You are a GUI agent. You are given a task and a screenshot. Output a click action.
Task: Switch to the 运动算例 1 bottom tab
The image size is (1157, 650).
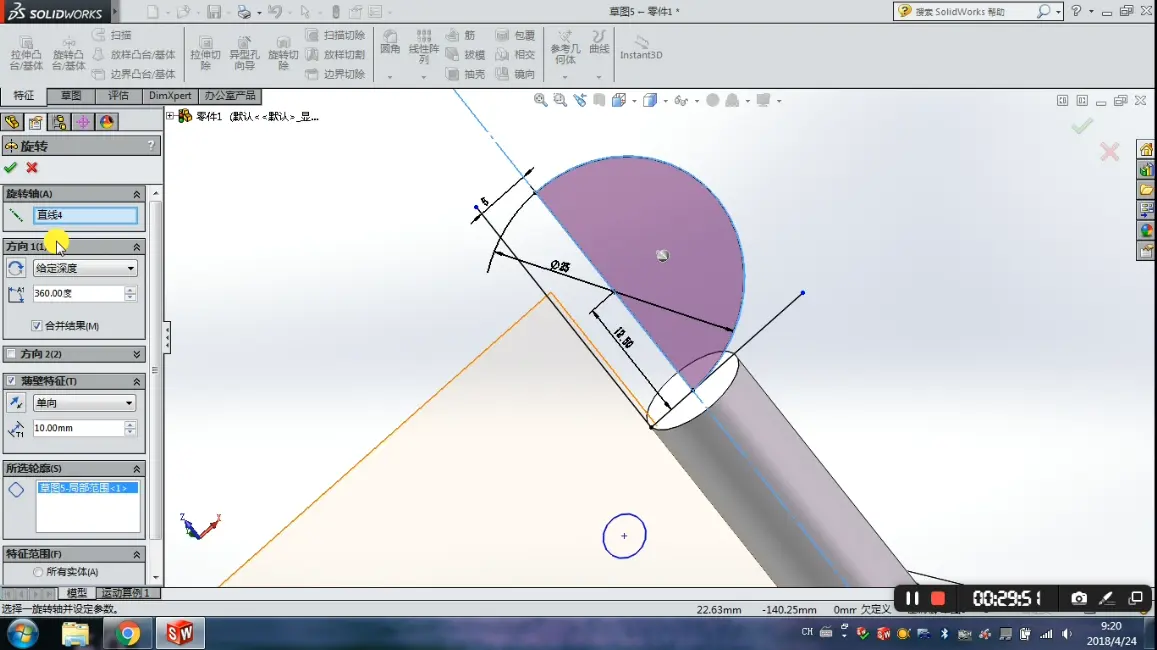pyautogui.click(x=125, y=593)
